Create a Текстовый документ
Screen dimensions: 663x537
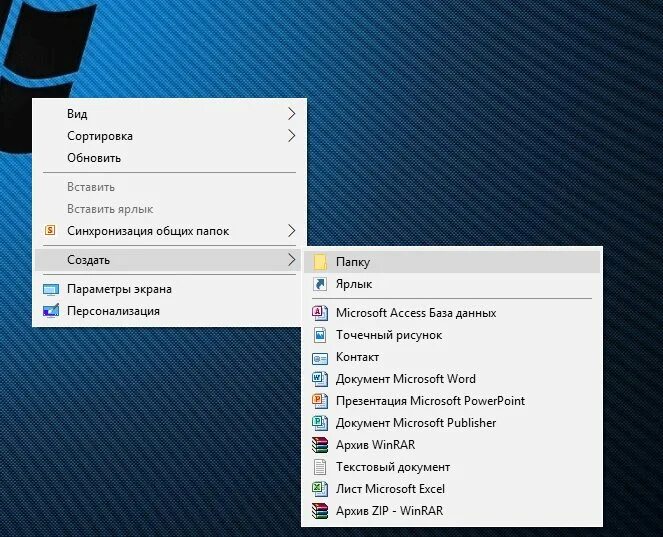pos(452,467)
